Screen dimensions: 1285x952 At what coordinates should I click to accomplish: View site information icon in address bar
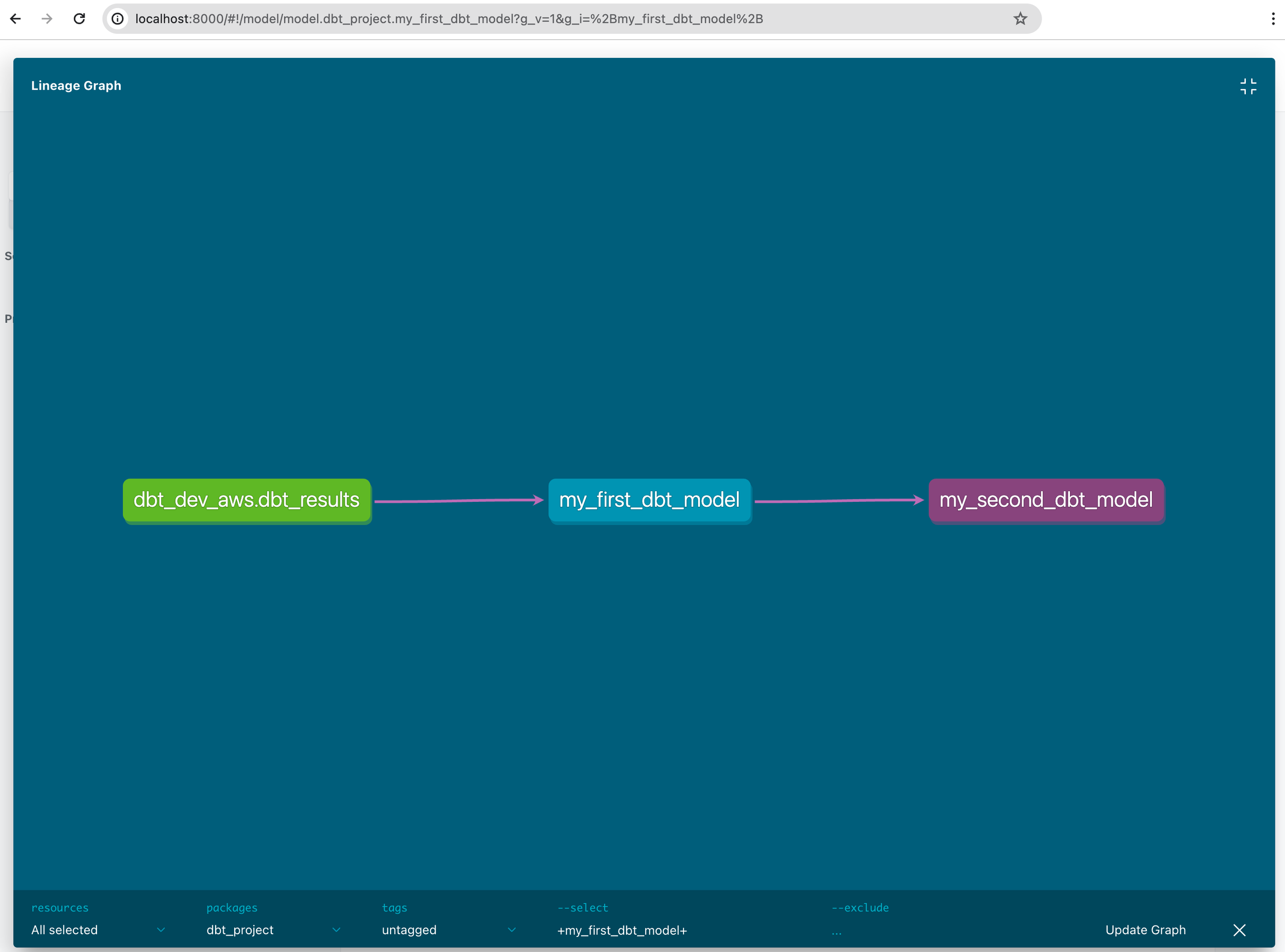click(118, 18)
